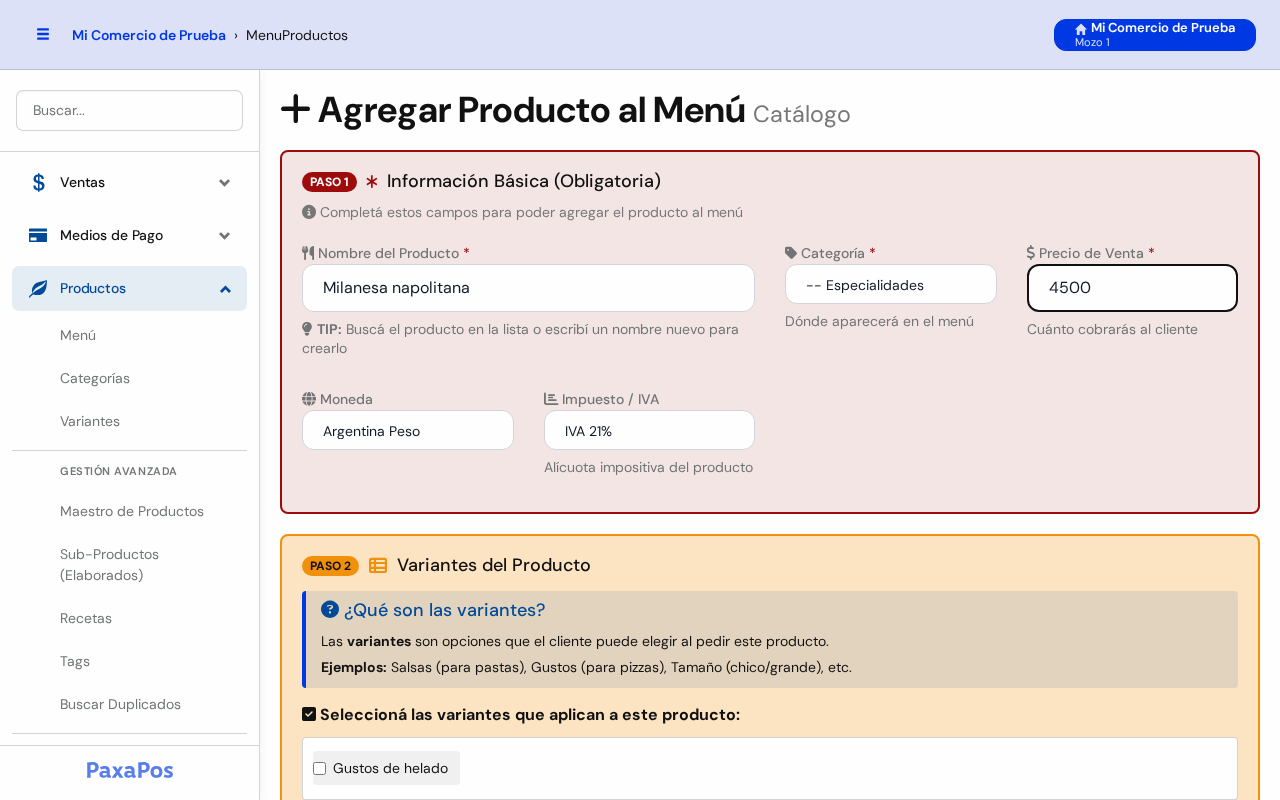The image size is (1280, 800).
Task: Click the Nombre del Producto input field
Action: [x=528, y=288]
